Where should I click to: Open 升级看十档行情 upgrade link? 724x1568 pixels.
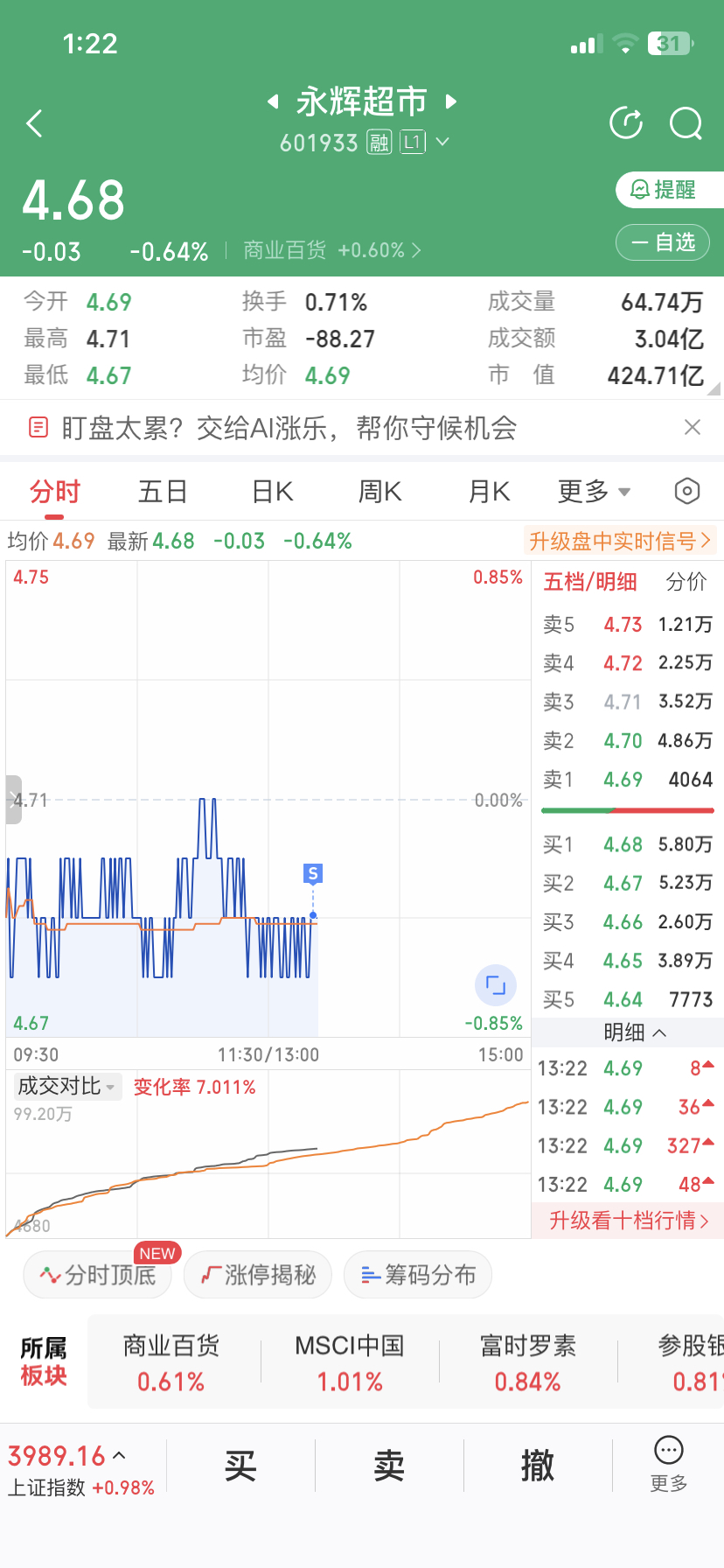(628, 1221)
